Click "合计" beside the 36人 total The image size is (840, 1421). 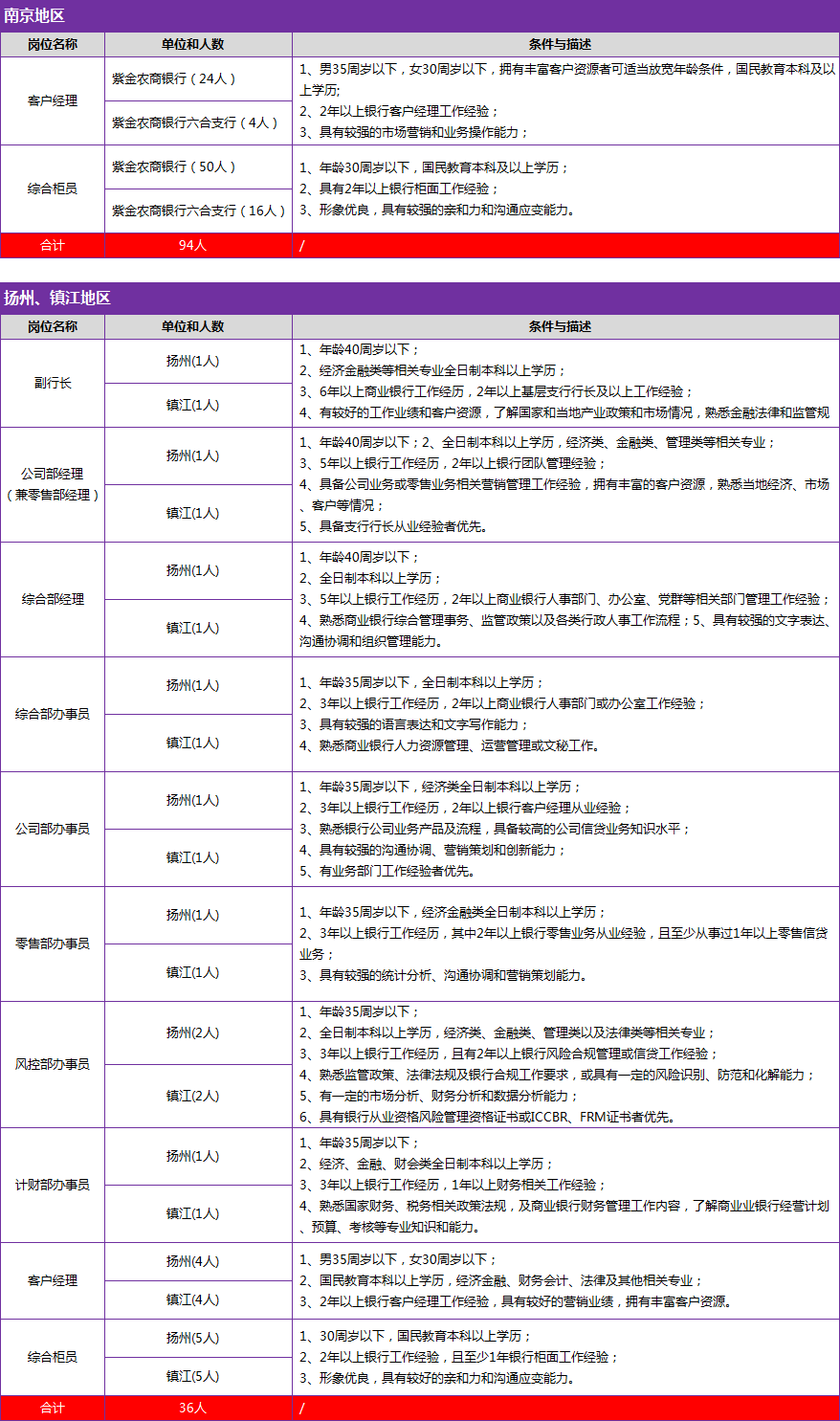[x=53, y=1408]
